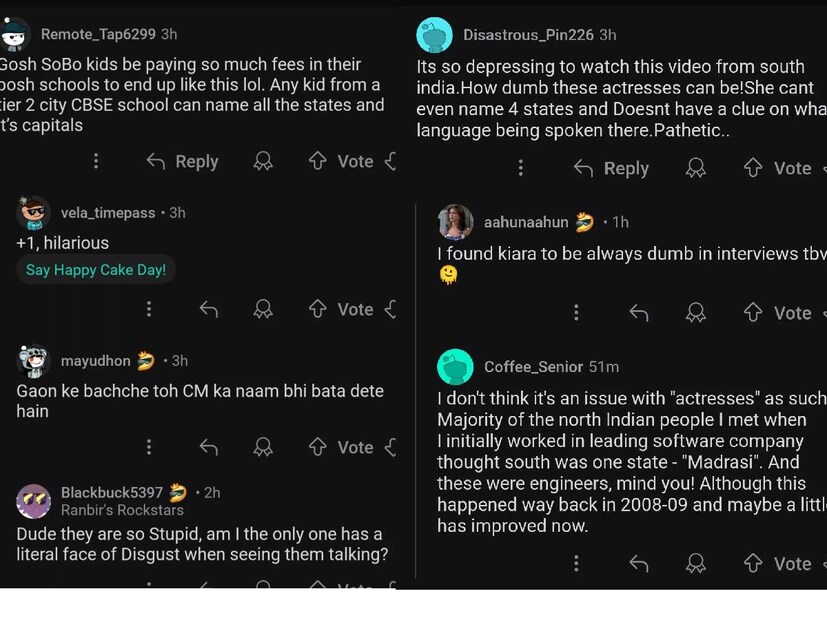Reply arrow on Coffee_Senior's comment
The height and width of the screenshot is (620, 827).
click(x=639, y=564)
